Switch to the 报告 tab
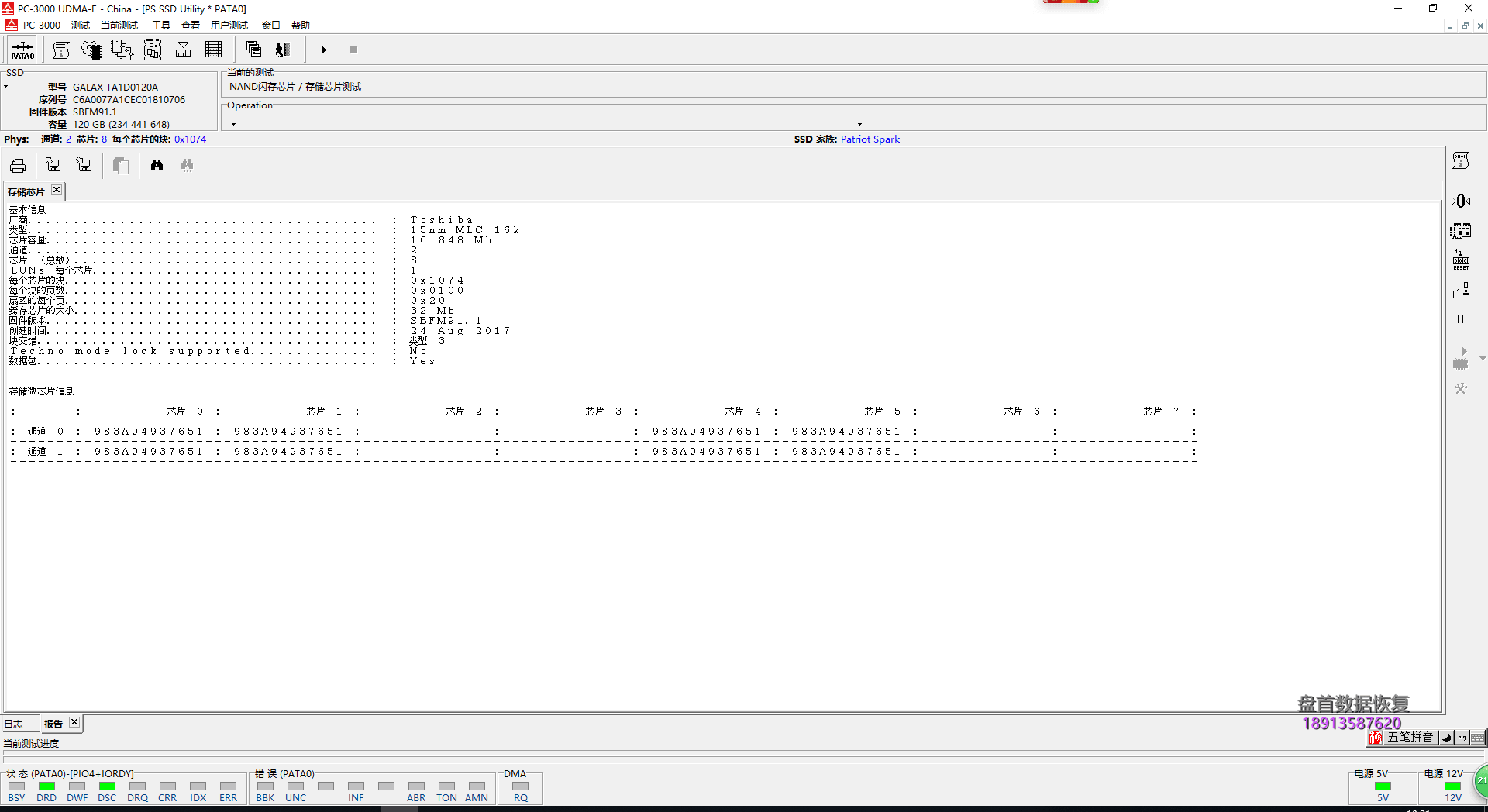Viewport: 1488px width, 812px height. (53, 724)
